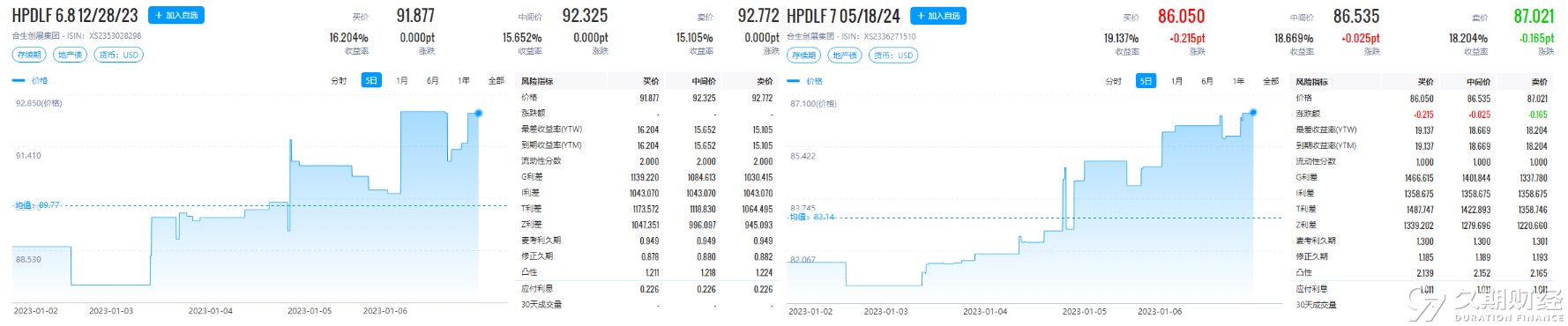Select 5日 range on HPDLF 7 chart
The height and width of the screenshot is (326, 1568).
tap(1146, 81)
